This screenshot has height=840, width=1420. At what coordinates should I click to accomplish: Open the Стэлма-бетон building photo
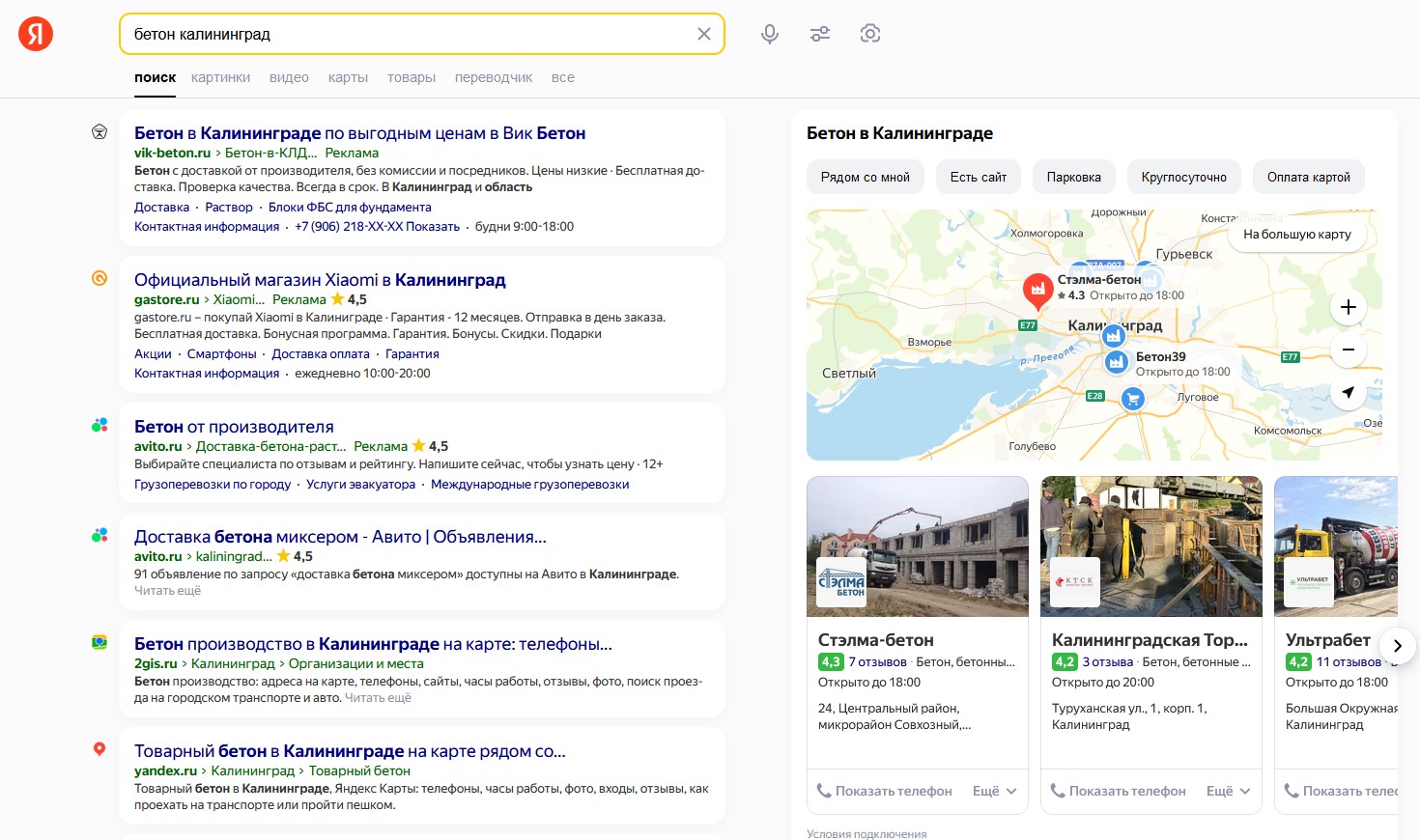coord(918,546)
